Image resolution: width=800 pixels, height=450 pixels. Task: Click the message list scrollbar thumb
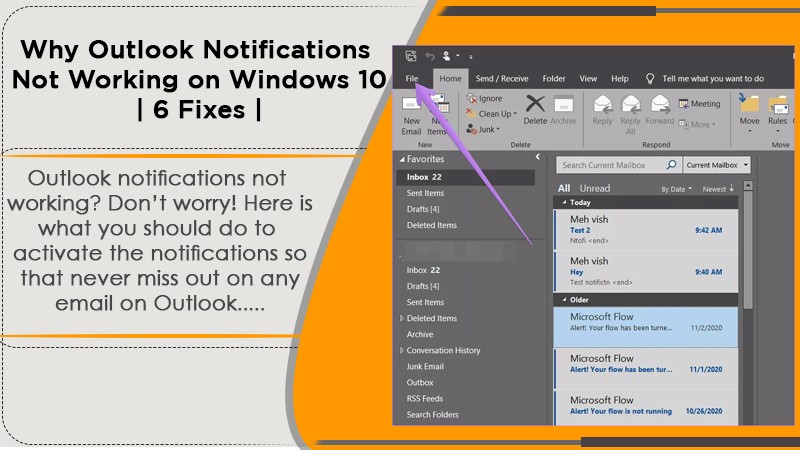[x=748, y=250]
